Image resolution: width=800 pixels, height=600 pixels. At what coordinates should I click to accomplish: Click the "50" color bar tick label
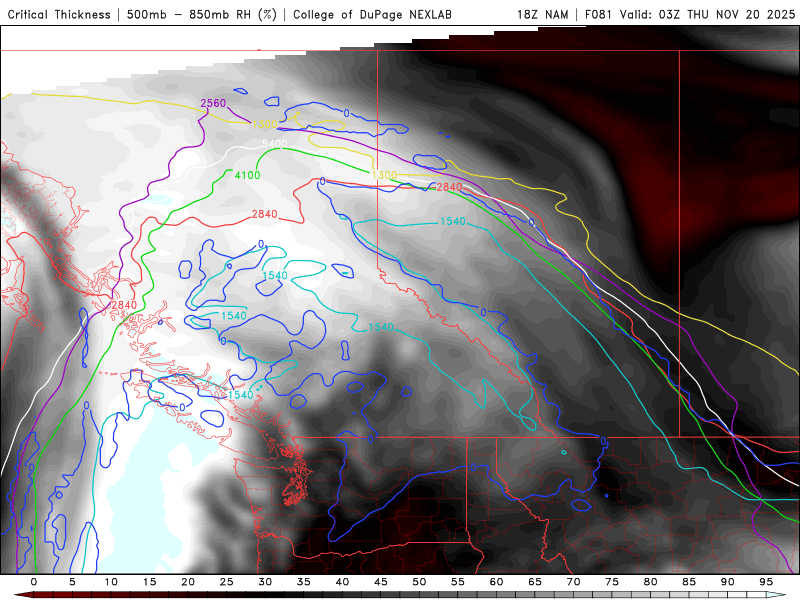pyautogui.click(x=419, y=582)
